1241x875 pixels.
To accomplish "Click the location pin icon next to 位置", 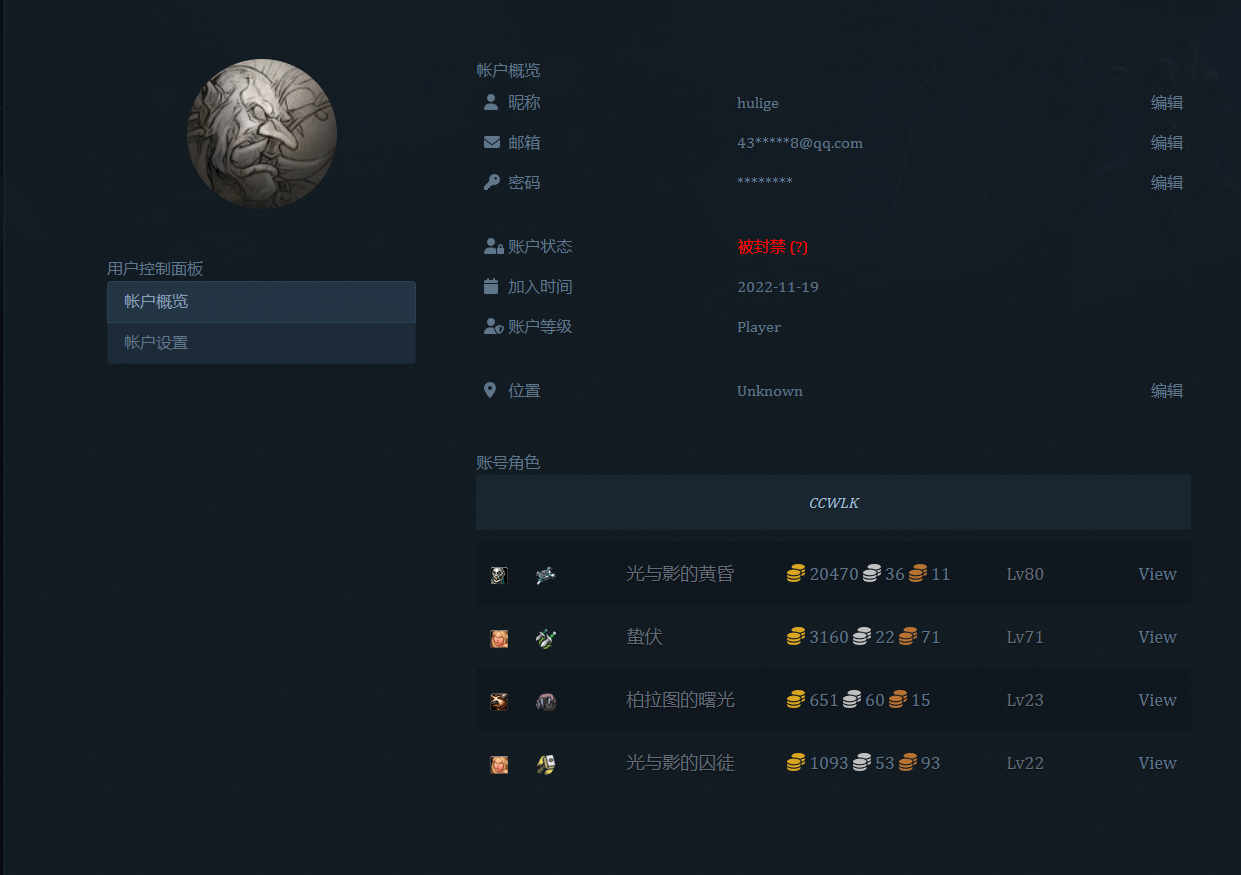I will point(490,391).
